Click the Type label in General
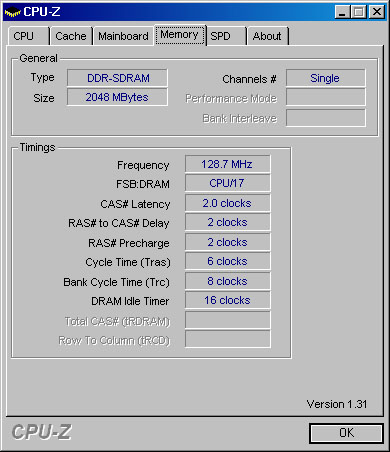The width and height of the screenshot is (390, 452). click(42, 78)
